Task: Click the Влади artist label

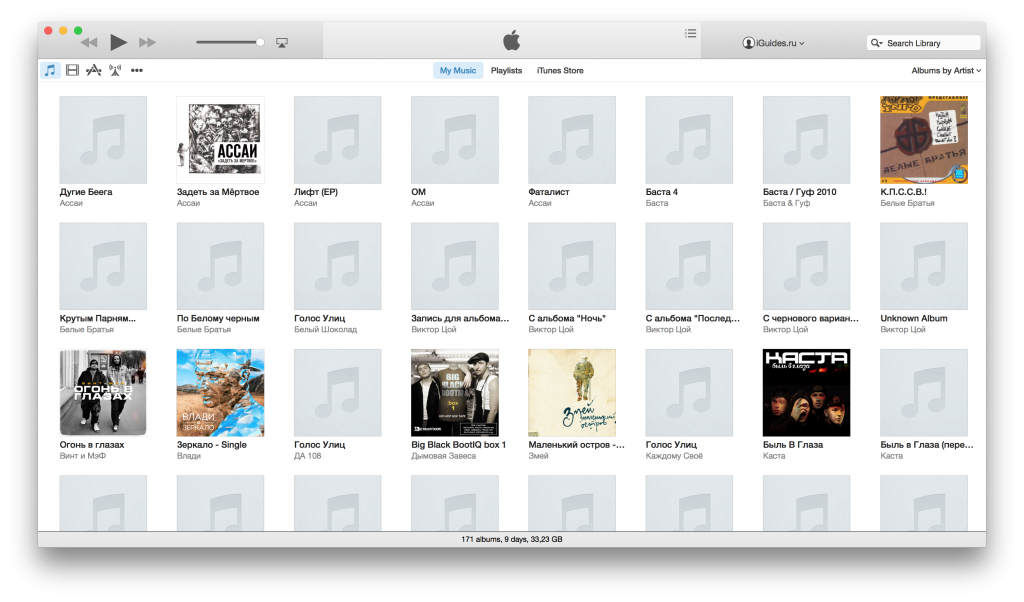Action: click(189, 456)
